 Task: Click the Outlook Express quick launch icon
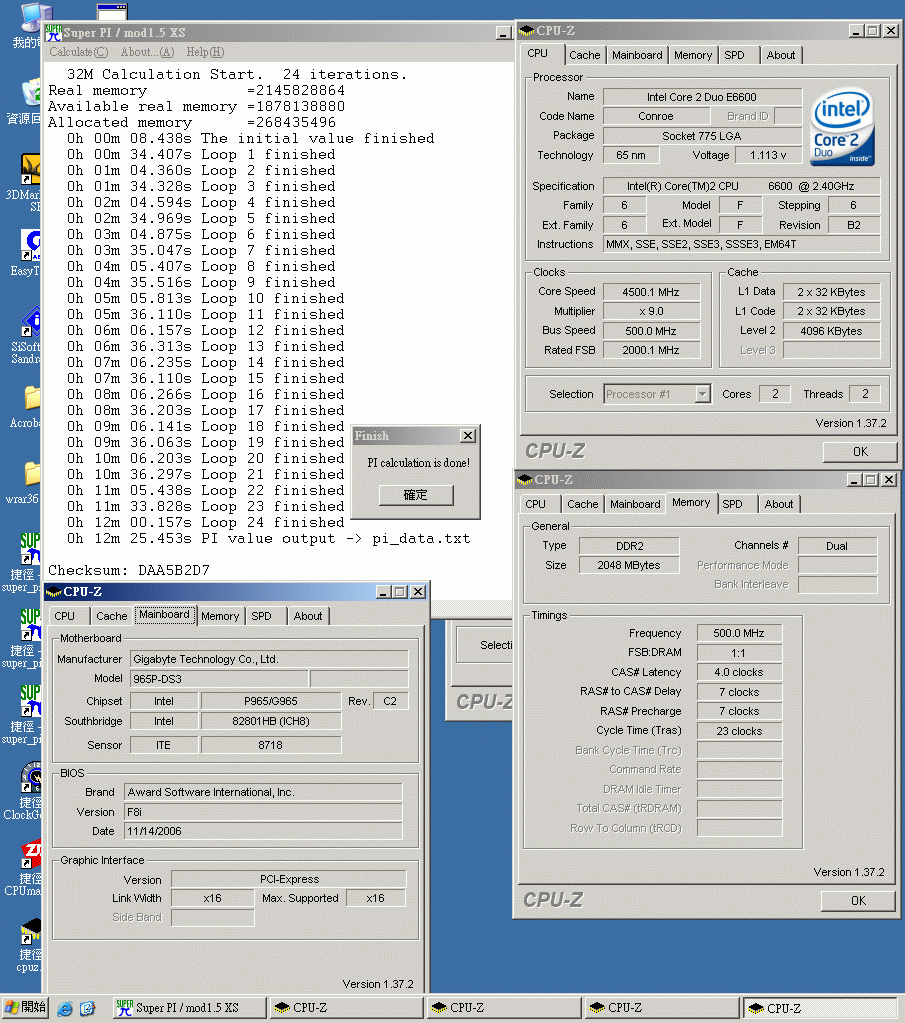[87, 1008]
